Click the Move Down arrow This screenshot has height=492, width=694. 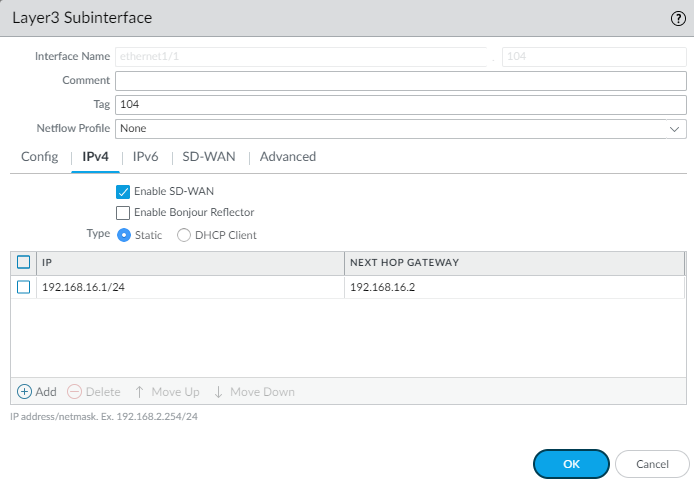(219, 392)
